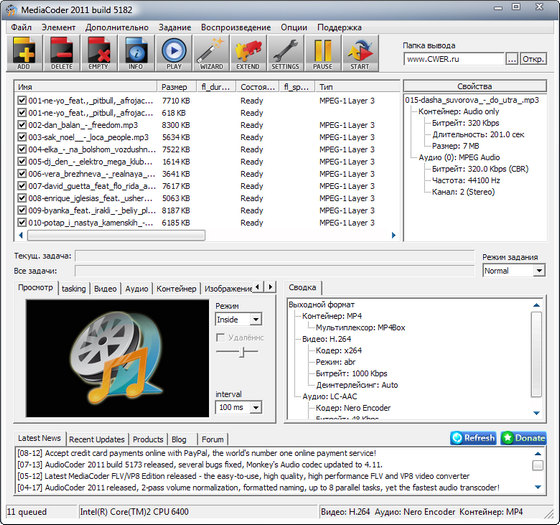The height and width of the screenshot is (525, 560).
Task: Click the EMPTY list toolbar icon
Action: pyautogui.click(x=99, y=53)
